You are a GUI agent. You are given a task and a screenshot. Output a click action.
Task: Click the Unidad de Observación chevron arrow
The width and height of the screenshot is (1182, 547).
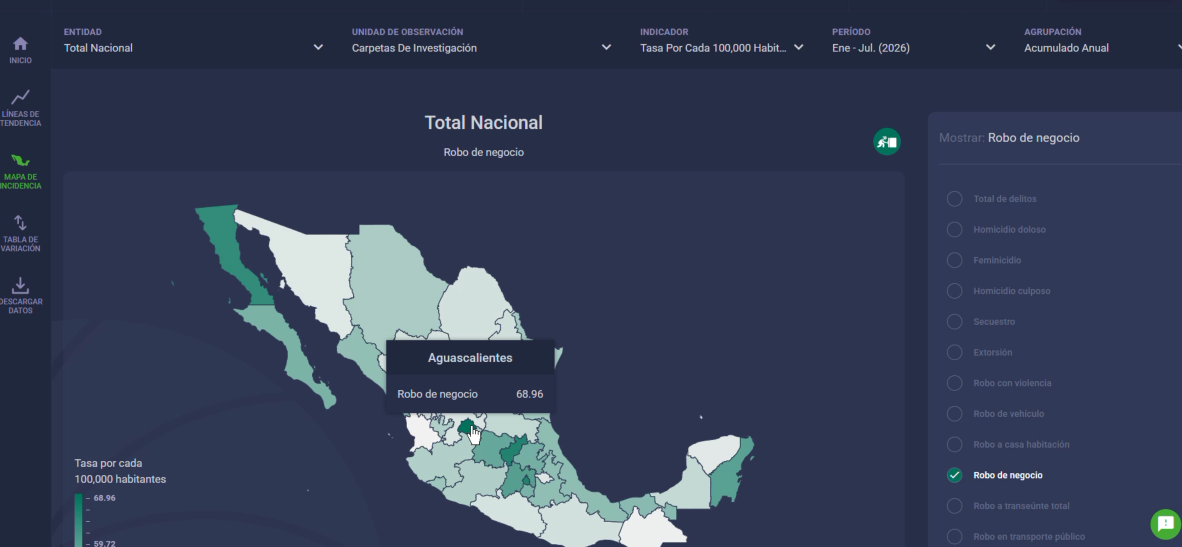[606, 47]
